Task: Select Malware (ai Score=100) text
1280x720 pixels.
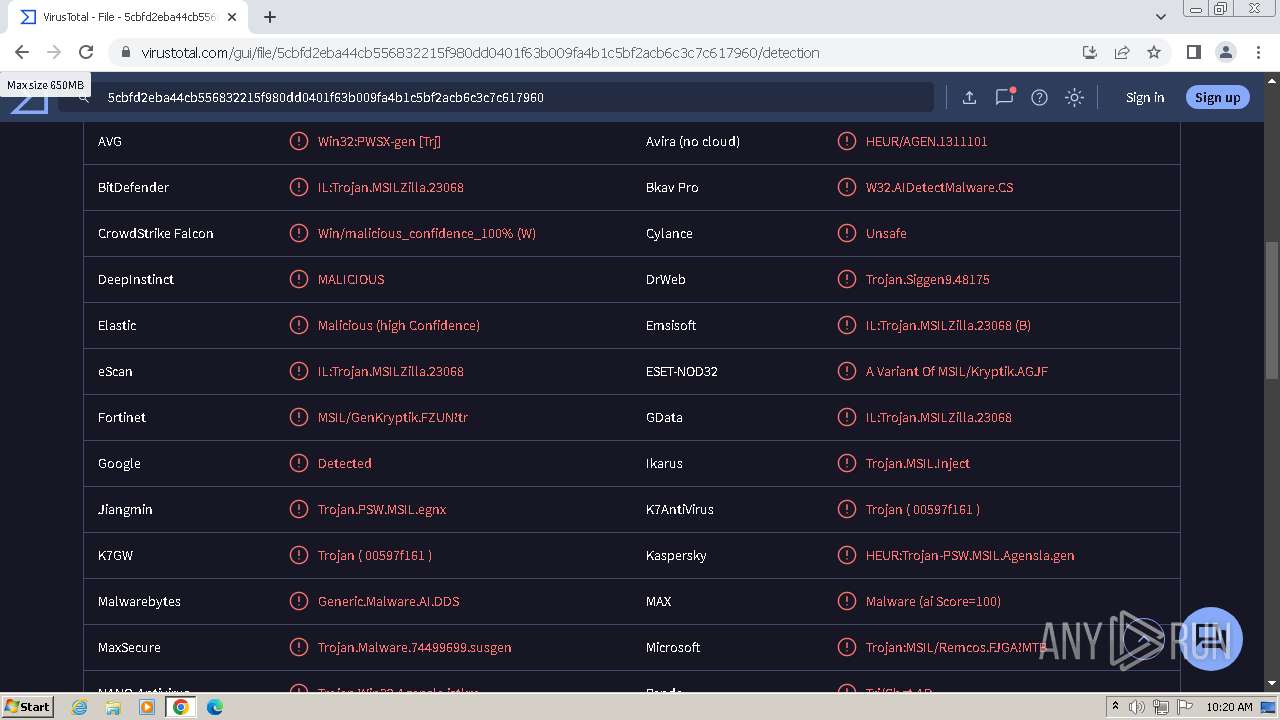Action: pyautogui.click(x=933, y=601)
